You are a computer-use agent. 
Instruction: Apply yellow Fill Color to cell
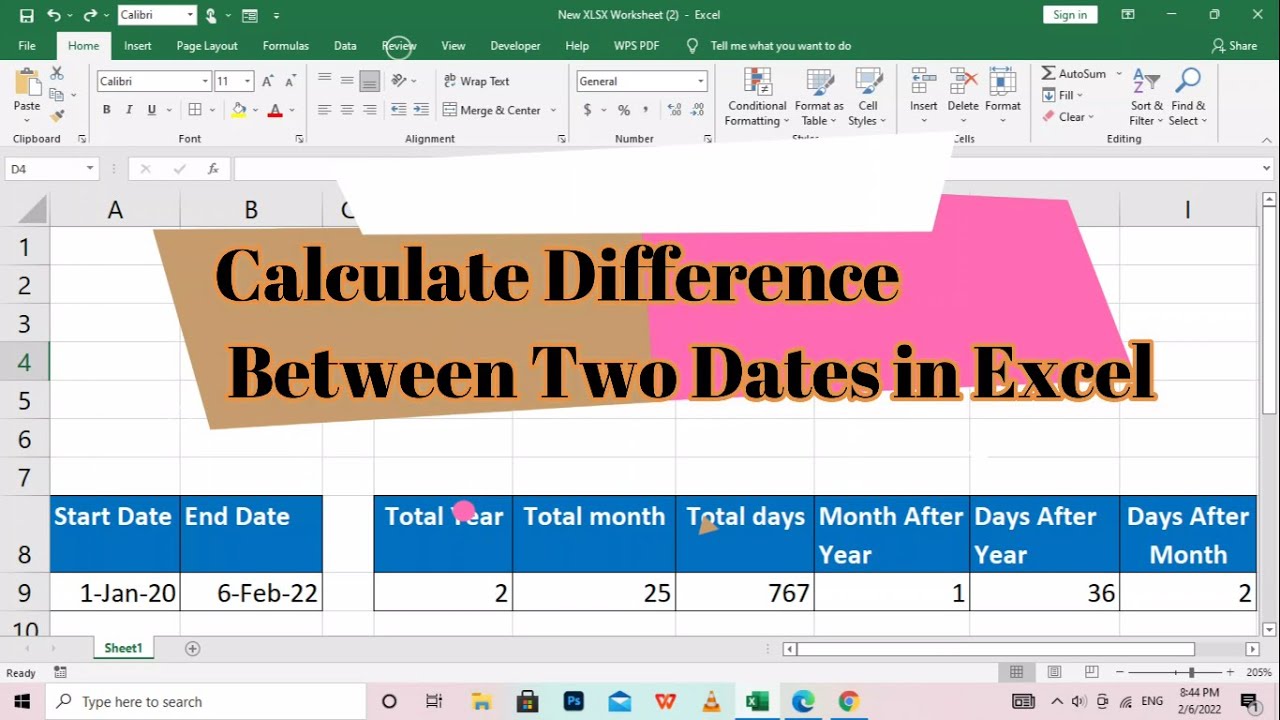(239, 110)
